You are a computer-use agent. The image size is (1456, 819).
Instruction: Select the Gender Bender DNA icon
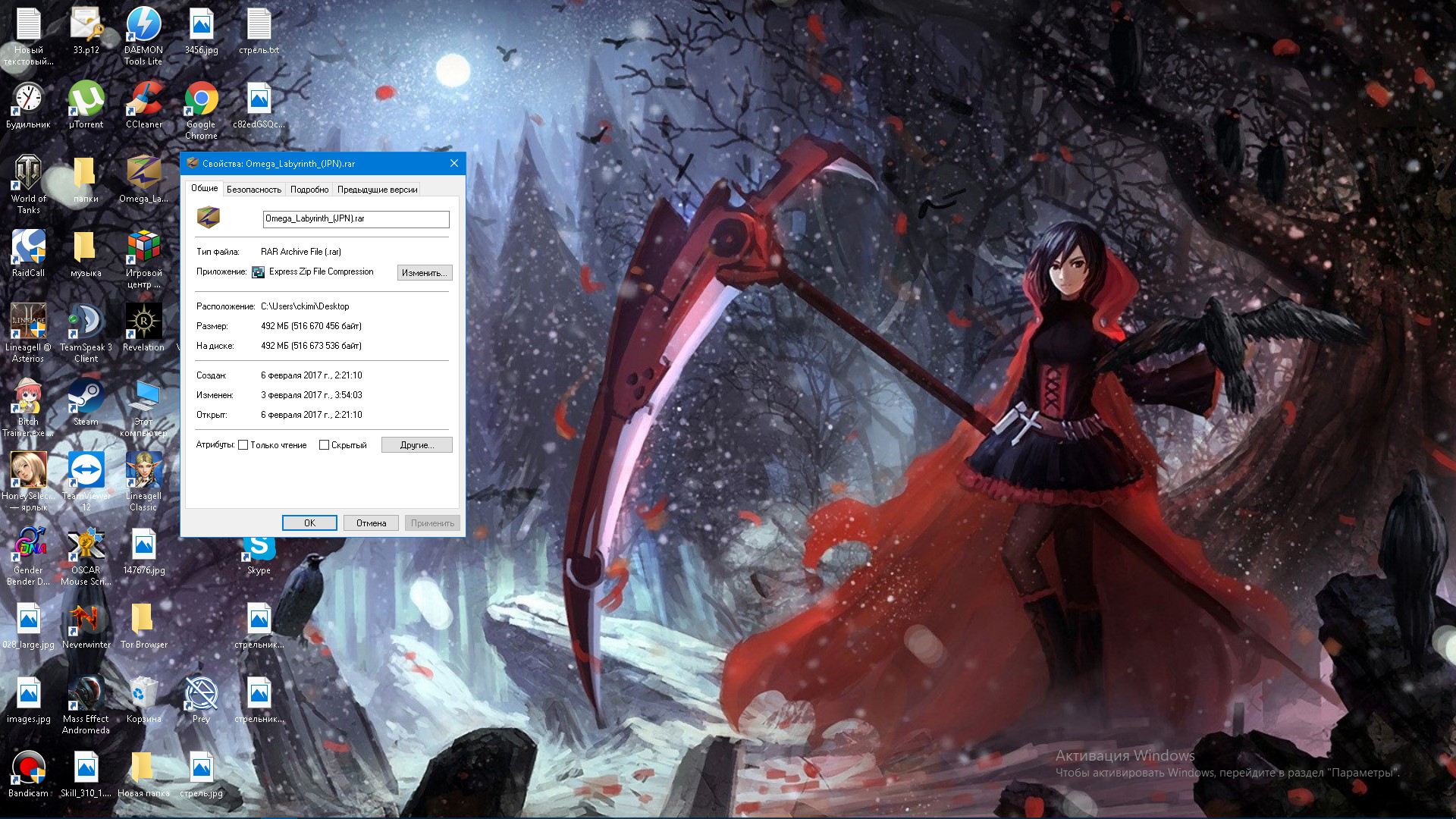tap(28, 556)
